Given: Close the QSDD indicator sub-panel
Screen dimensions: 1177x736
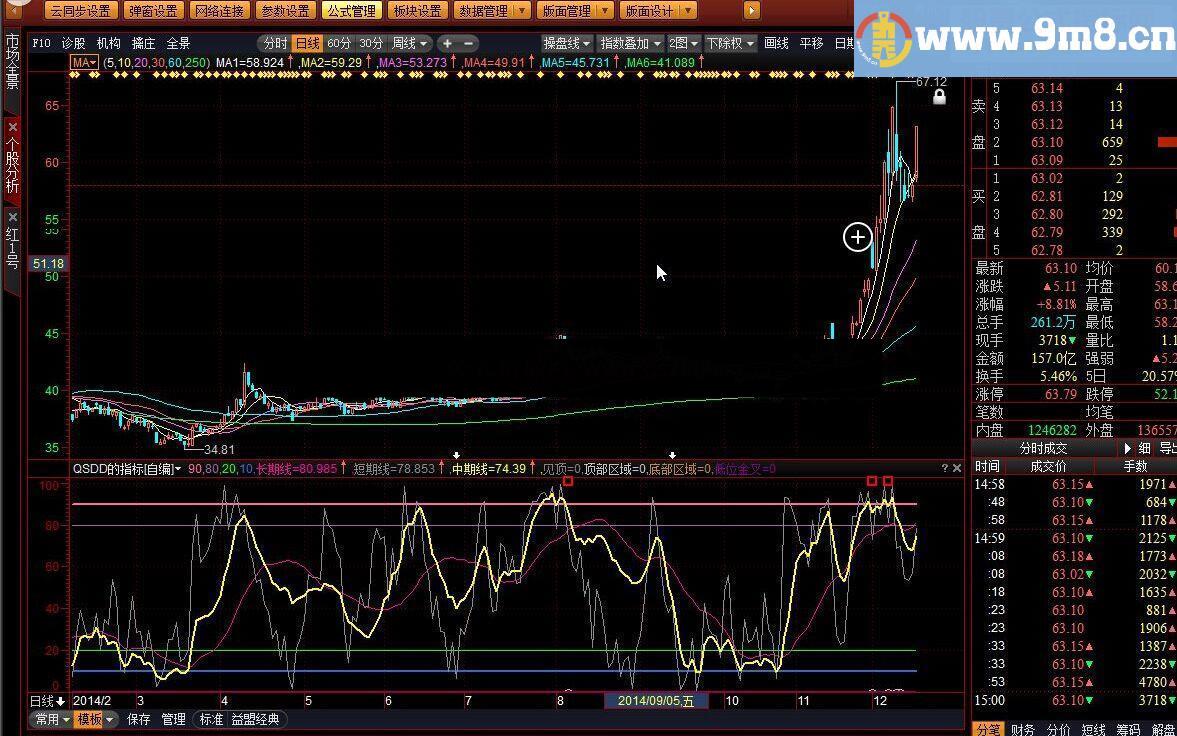Looking at the screenshot, I should [x=956, y=468].
